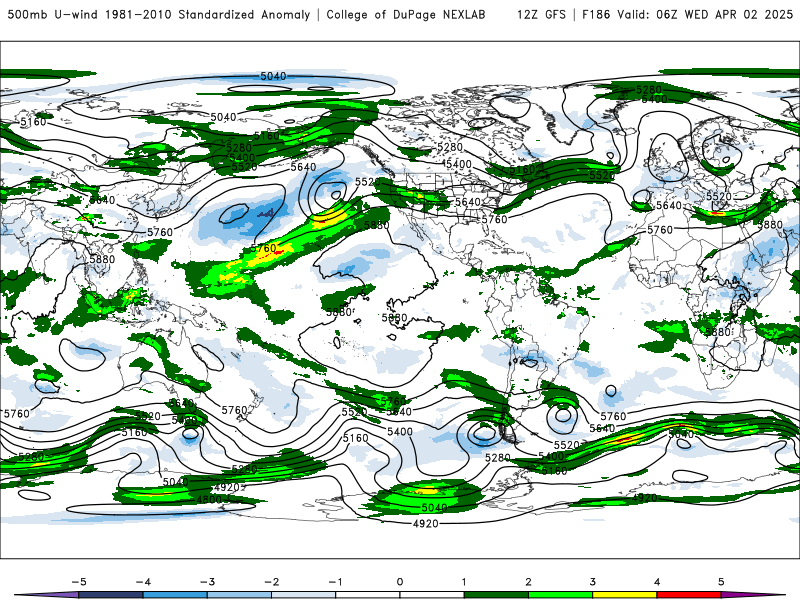Click 'College of DuPage NEXLAB' in header
This screenshot has width=800, height=600.
(406, 14)
